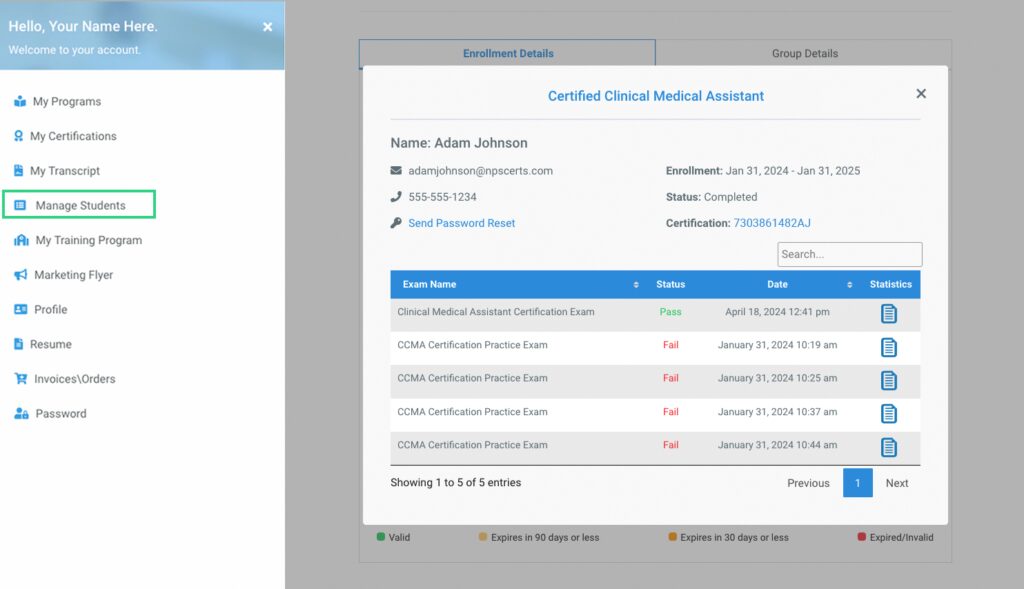Close the Certified Clinical Medical Assistant dialog
The width and height of the screenshot is (1024, 589).
pyautogui.click(x=921, y=93)
